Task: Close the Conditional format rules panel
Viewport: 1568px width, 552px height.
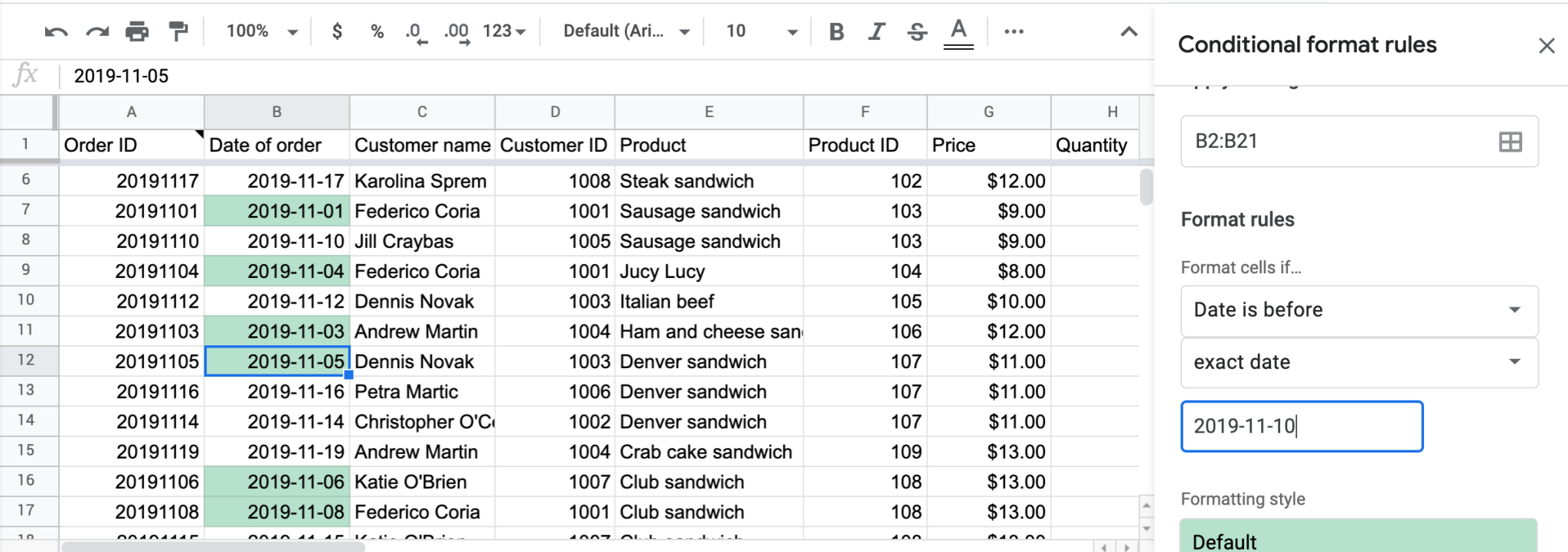Action: (x=1546, y=46)
